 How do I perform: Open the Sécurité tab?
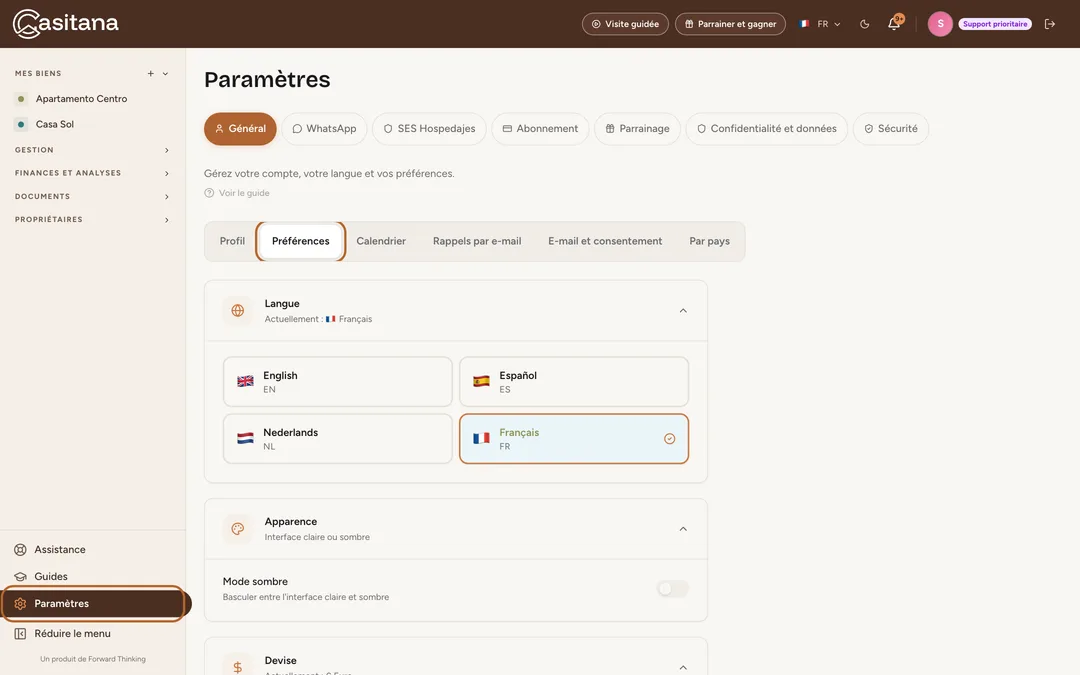click(891, 129)
